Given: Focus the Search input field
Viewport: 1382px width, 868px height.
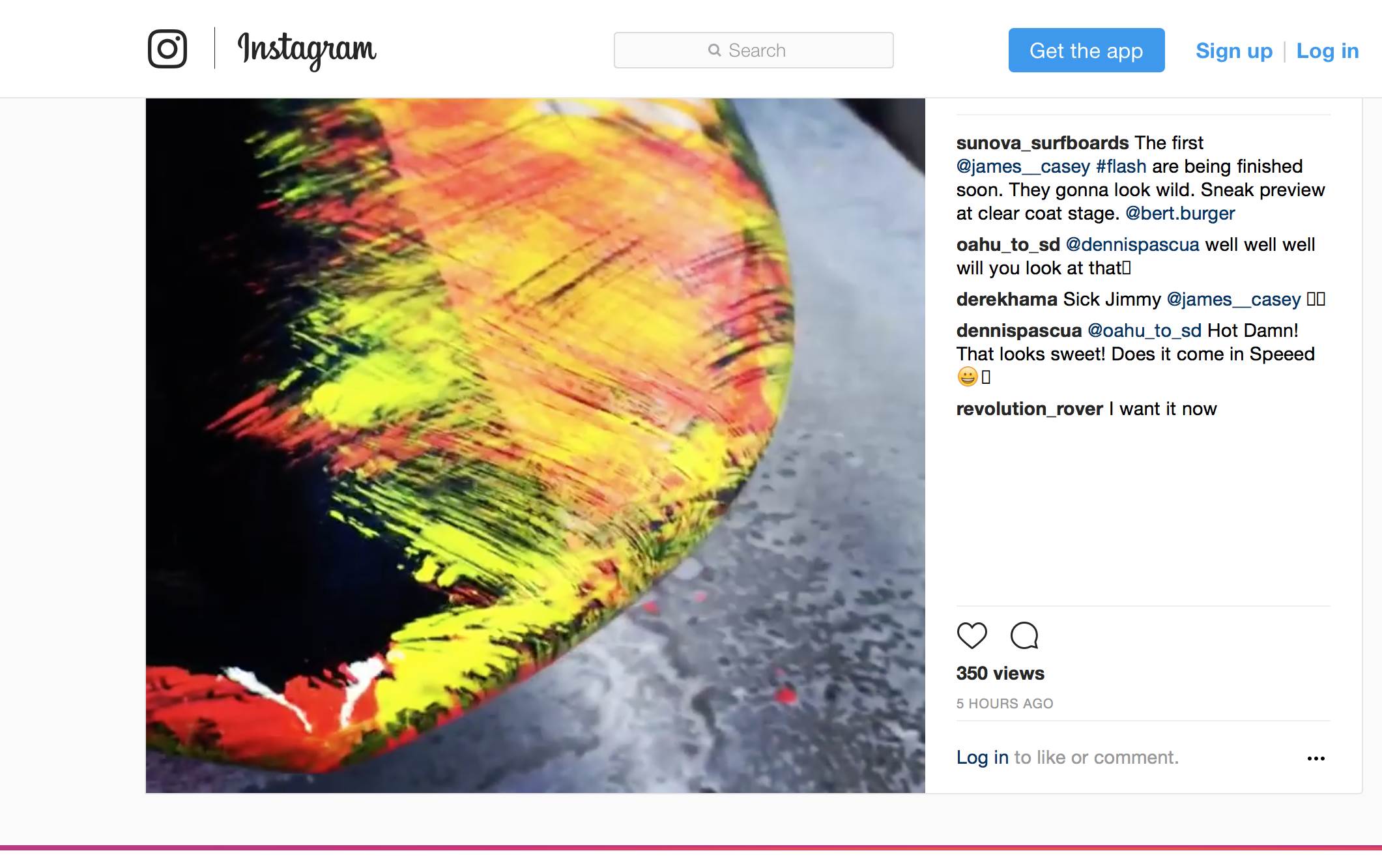Looking at the screenshot, I should pyautogui.click(x=753, y=50).
